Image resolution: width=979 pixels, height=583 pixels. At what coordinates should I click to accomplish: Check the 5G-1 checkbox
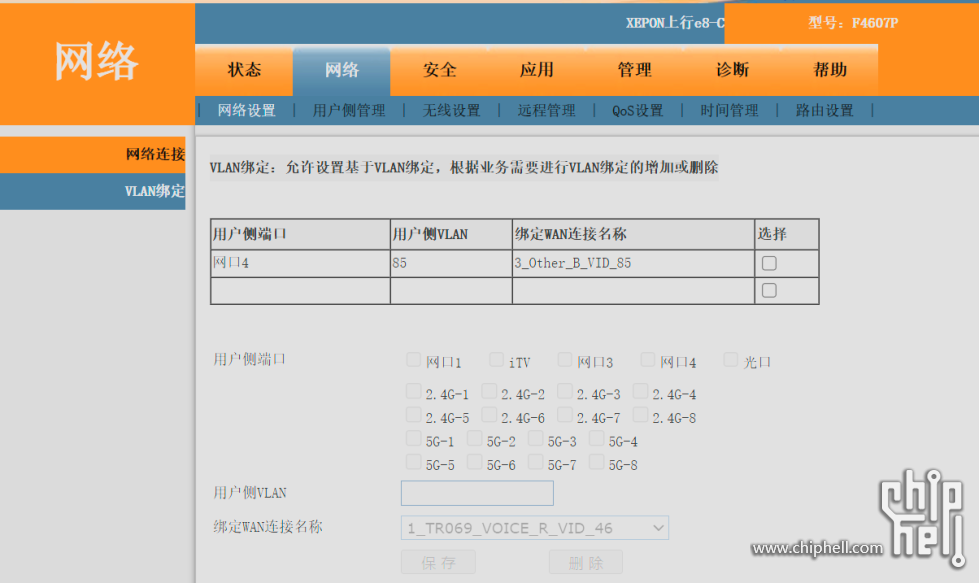[x=413, y=439]
